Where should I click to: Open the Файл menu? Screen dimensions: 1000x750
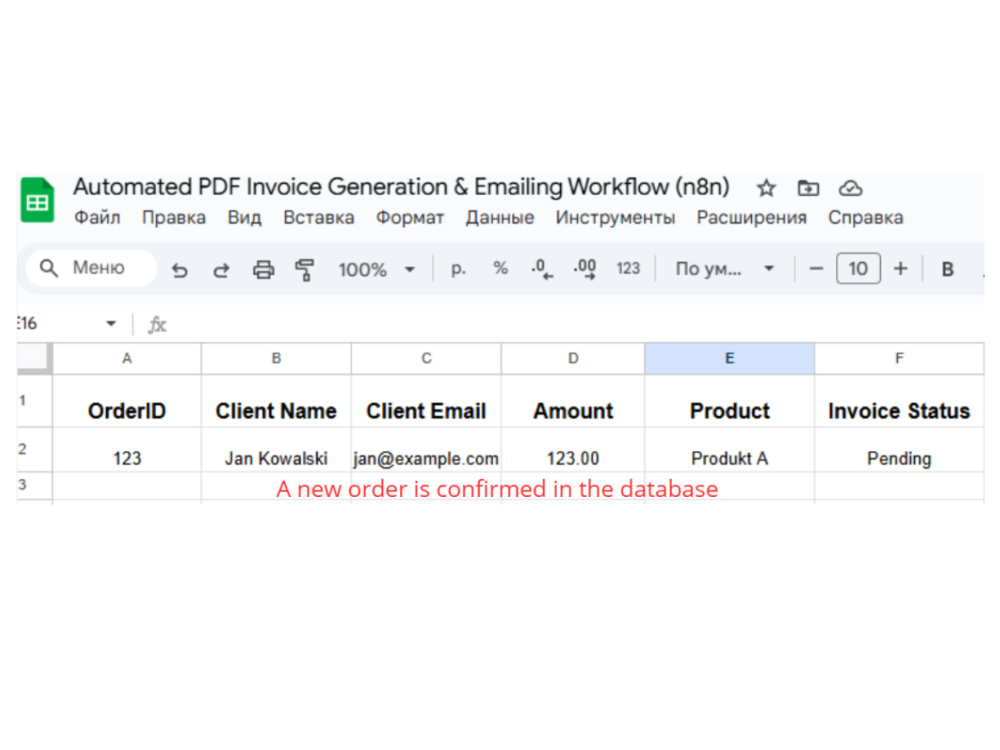pos(97,217)
